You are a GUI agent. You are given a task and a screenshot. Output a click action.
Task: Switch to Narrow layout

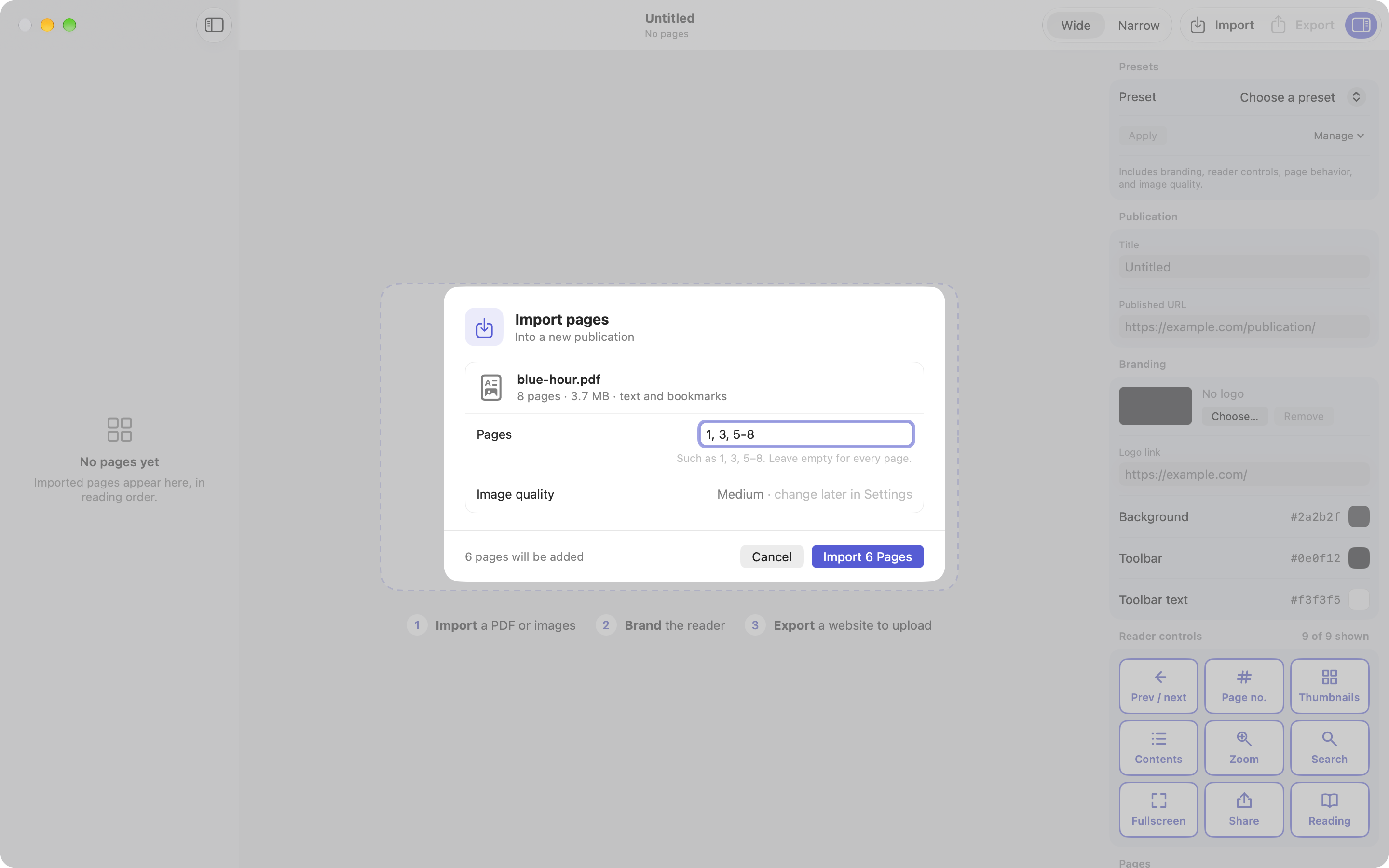(x=1139, y=25)
